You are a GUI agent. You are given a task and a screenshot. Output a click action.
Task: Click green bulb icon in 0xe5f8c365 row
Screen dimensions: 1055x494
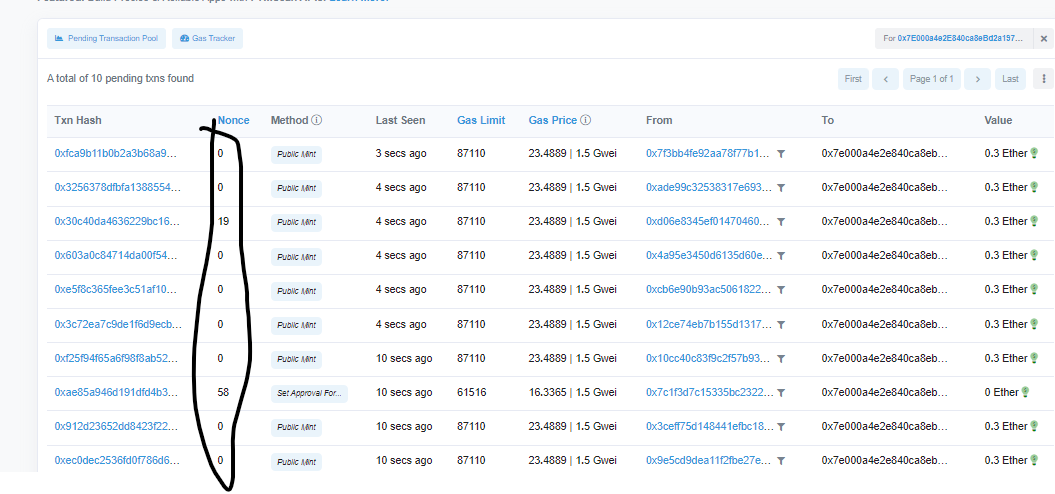[x=1034, y=289]
